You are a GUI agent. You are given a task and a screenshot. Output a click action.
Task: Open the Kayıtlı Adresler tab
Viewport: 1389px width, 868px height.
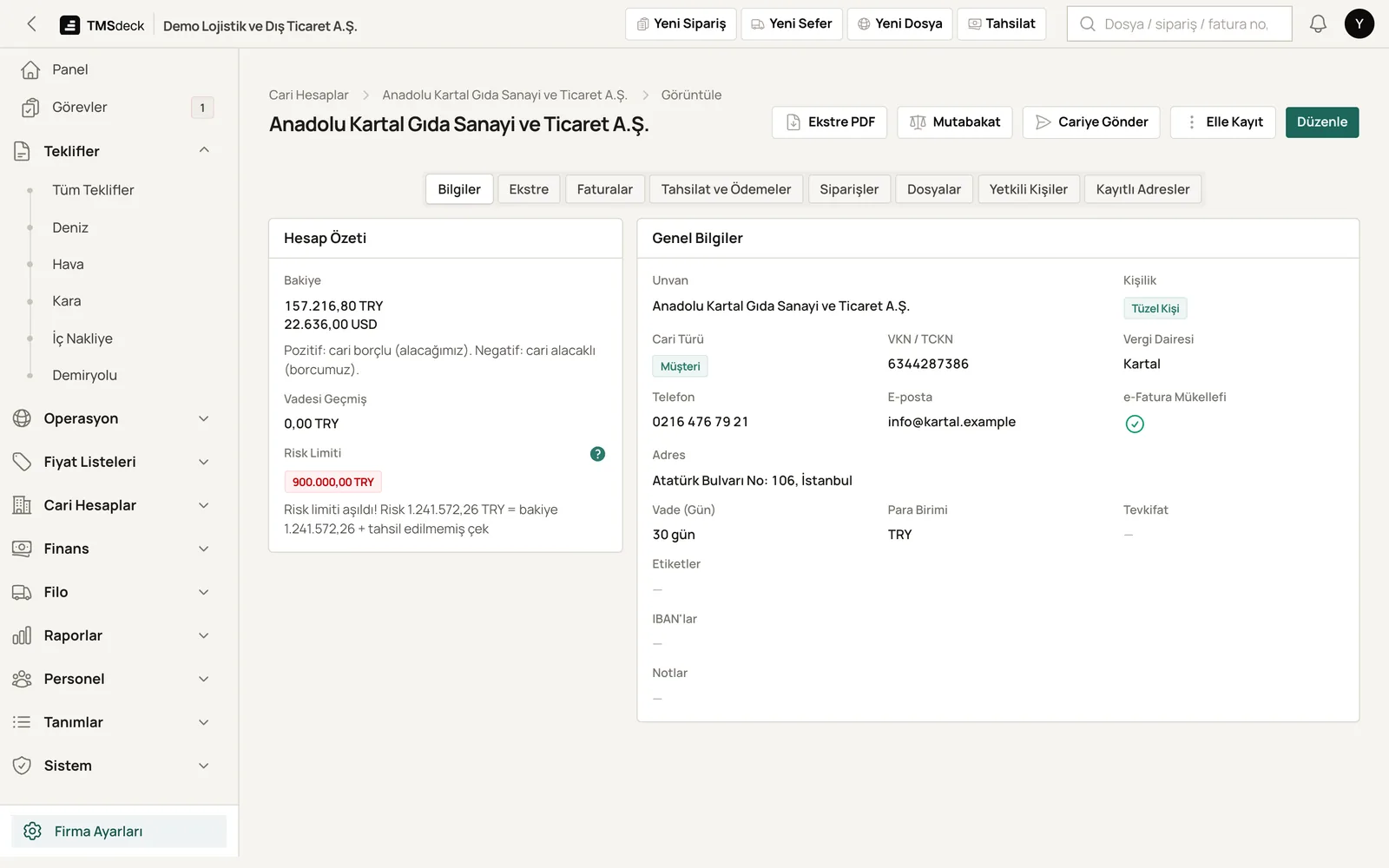1142,189
